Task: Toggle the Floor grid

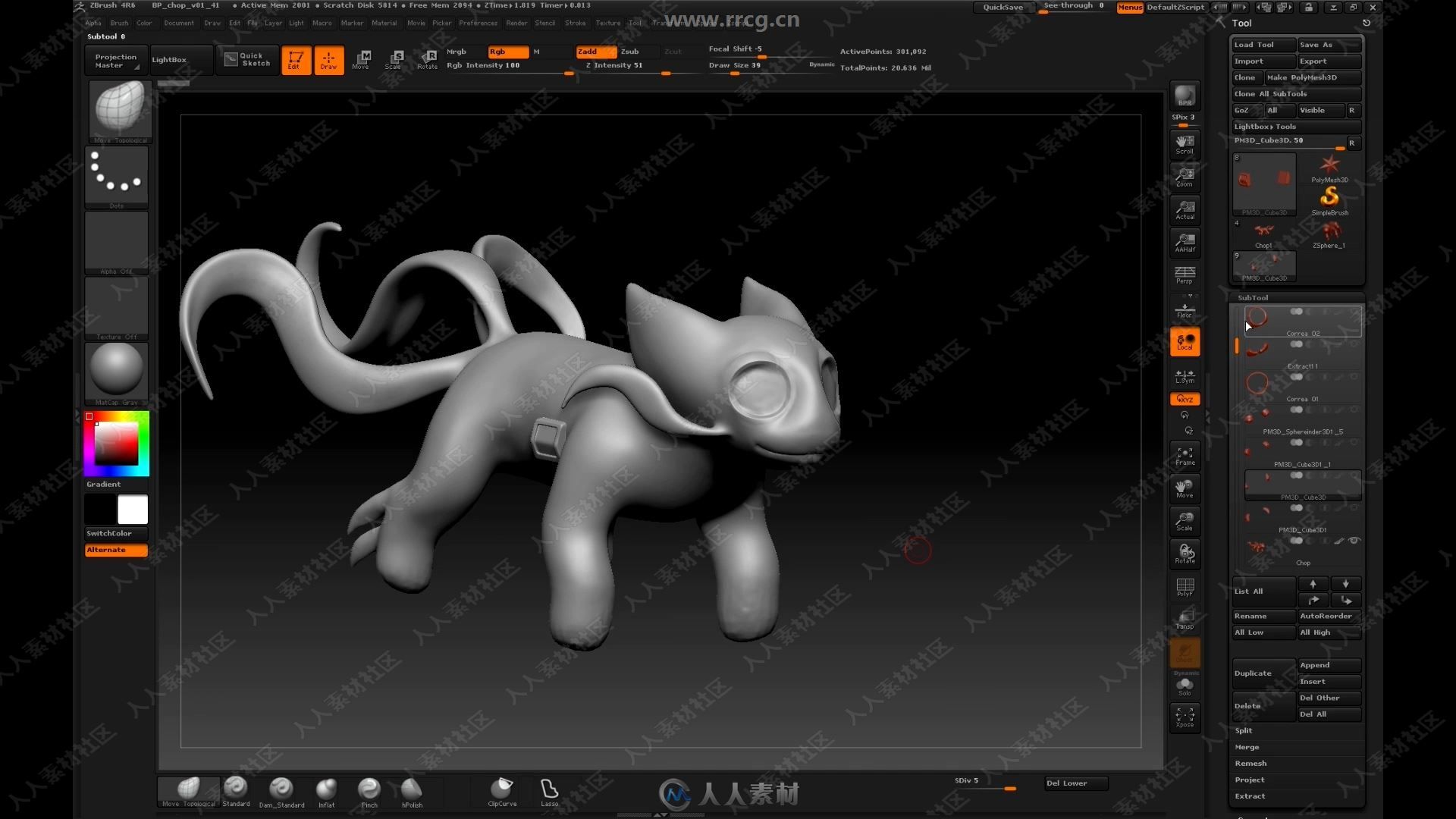Action: coord(1185,309)
